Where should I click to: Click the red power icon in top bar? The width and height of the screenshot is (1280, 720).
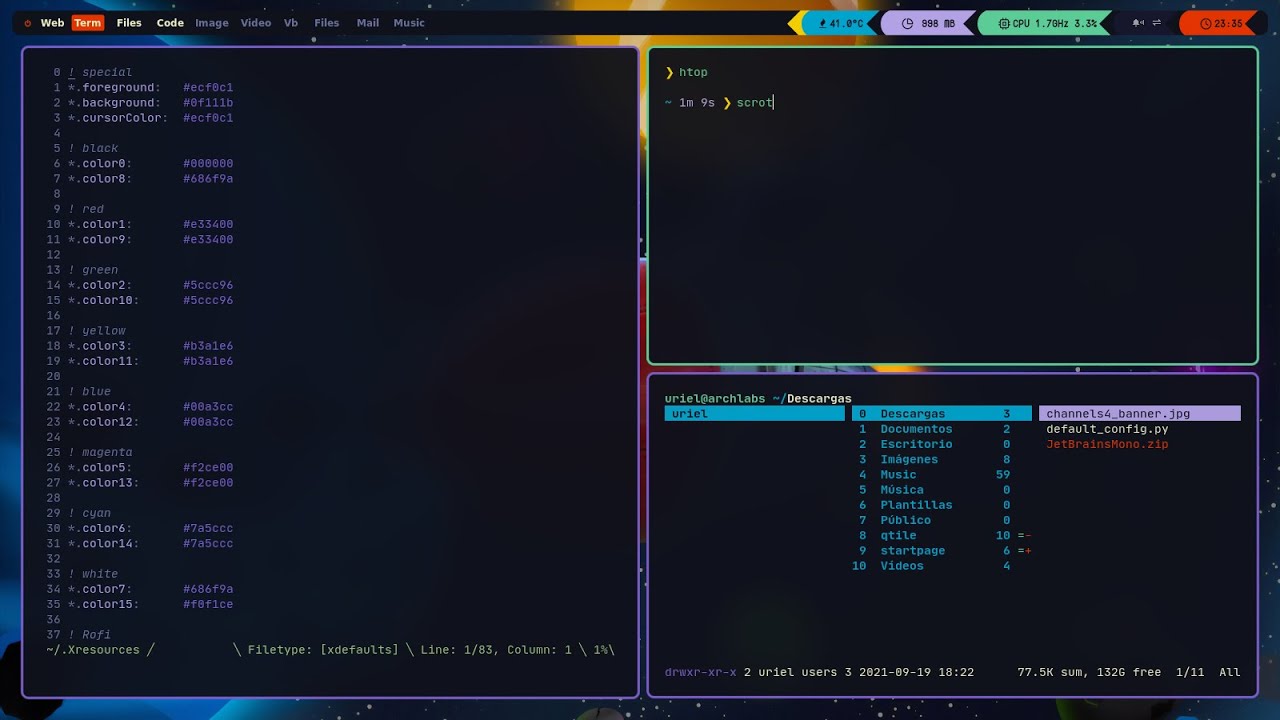coord(28,23)
